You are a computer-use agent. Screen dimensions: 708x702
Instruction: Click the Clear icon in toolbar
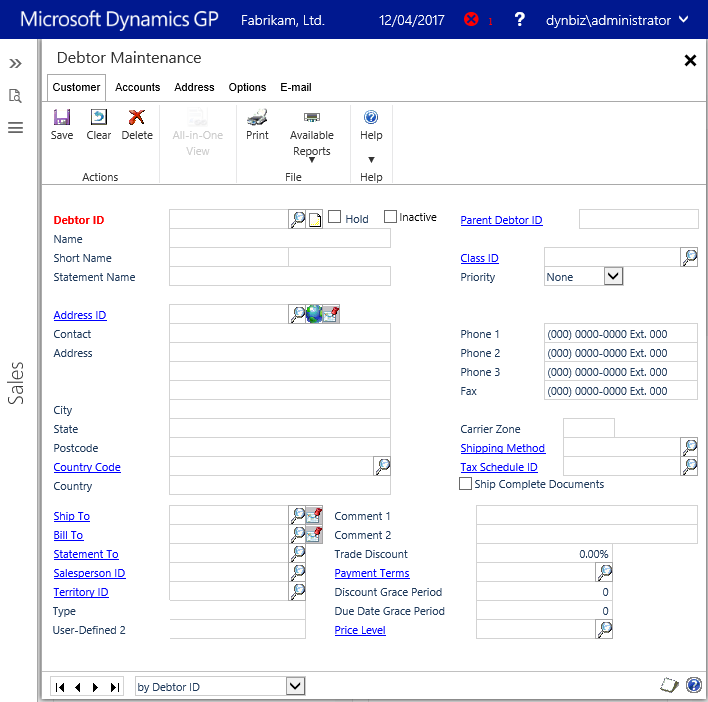tap(99, 118)
